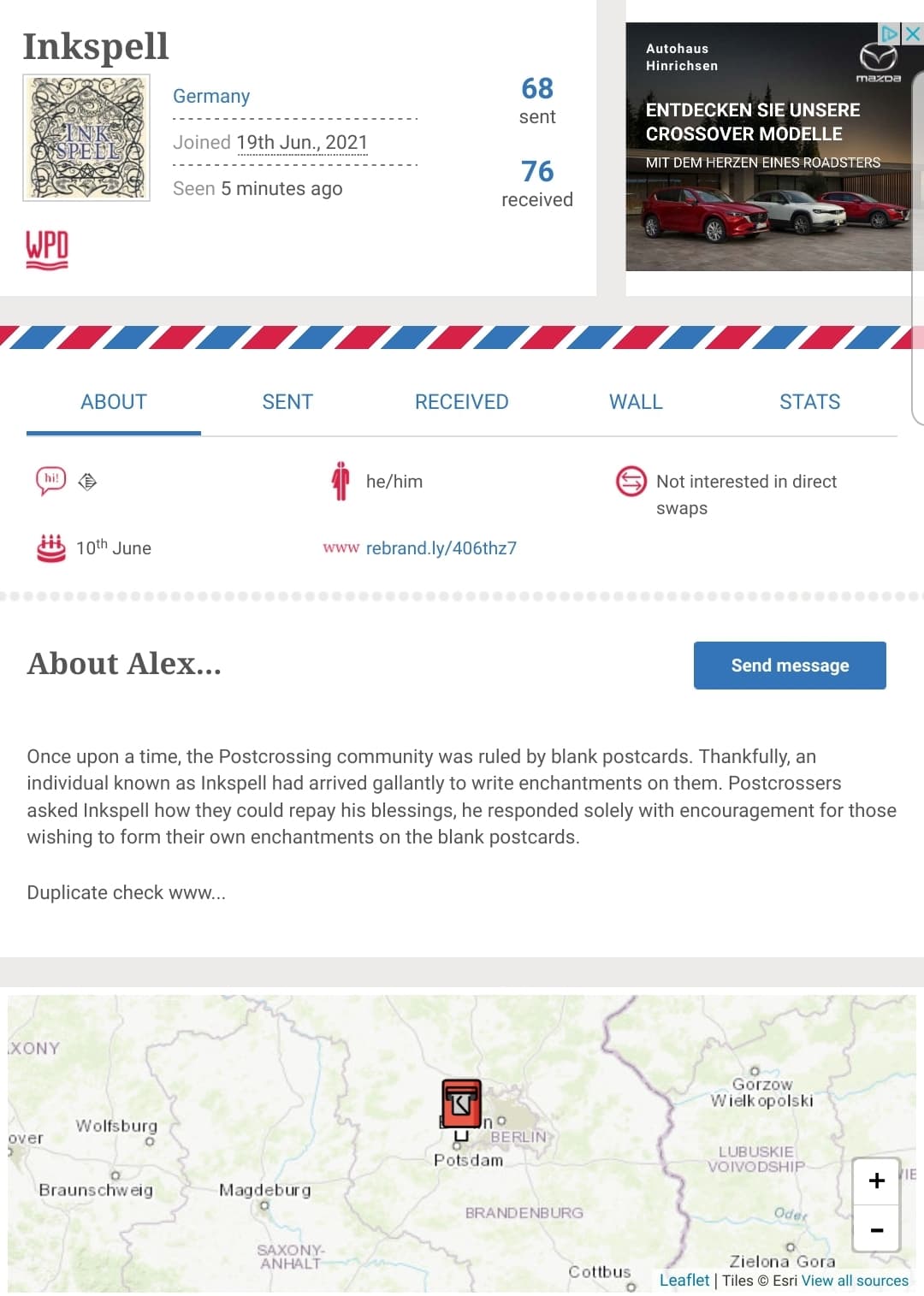Click the he/him person icon
This screenshot has height=1296, width=924.
(x=341, y=481)
